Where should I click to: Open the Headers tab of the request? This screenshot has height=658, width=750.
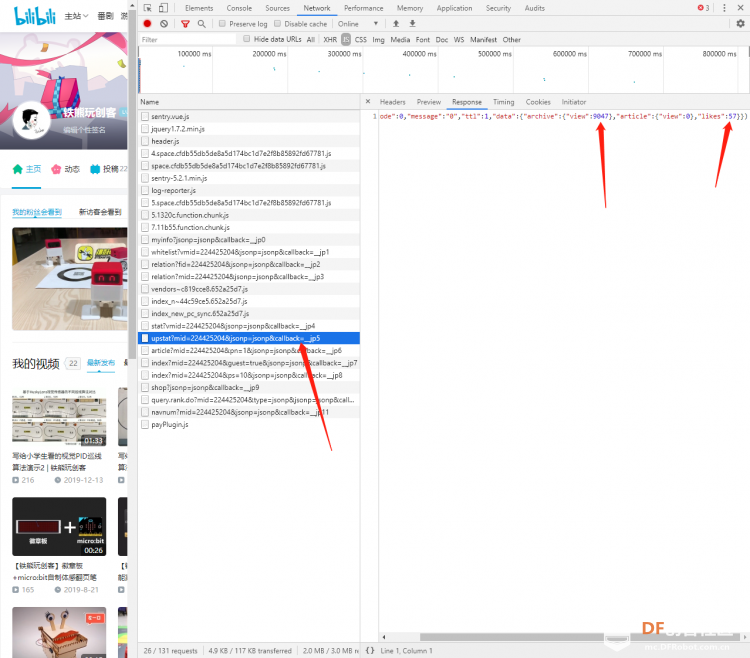point(393,102)
